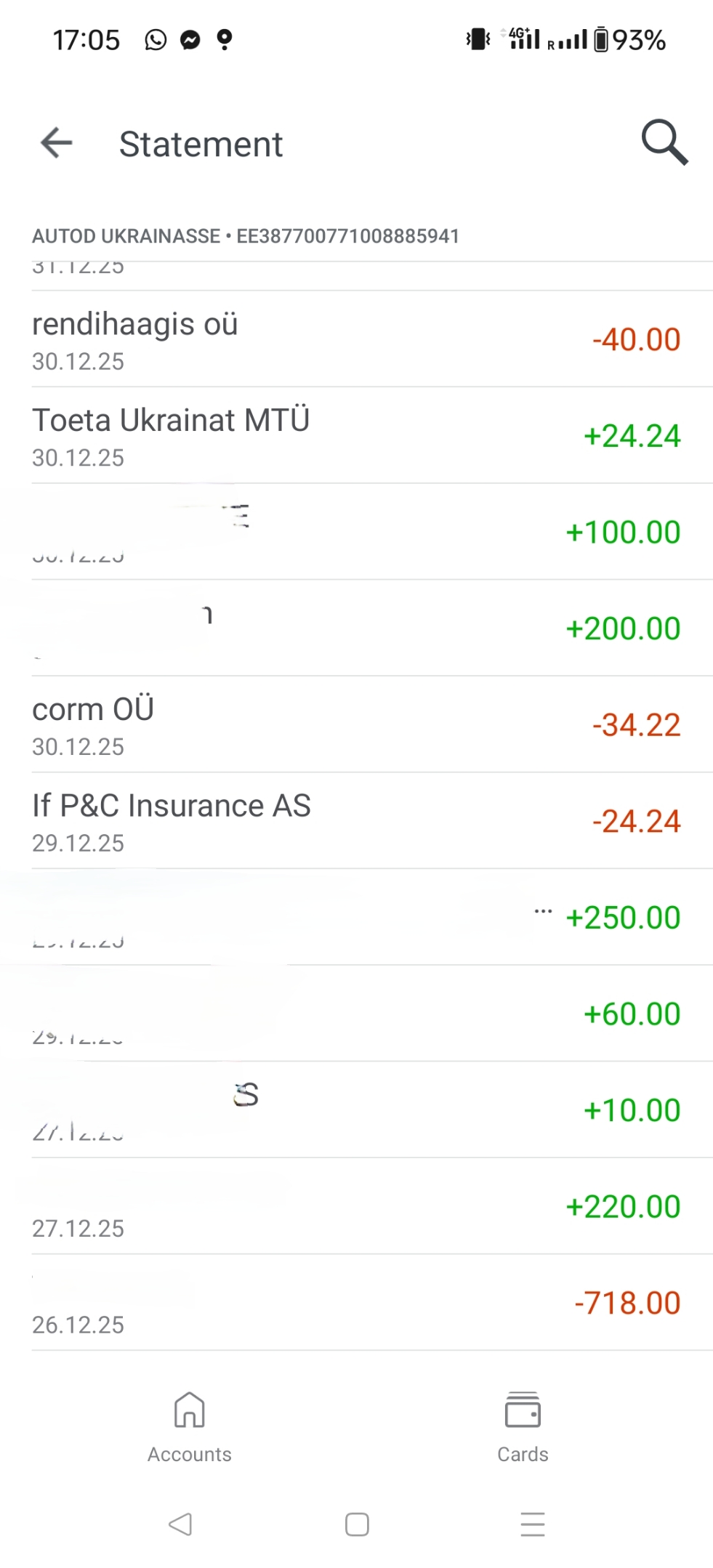The width and height of the screenshot is (713, 1568).
Task: View the +100.00 incoming payment entry
Action: [356, 532]
